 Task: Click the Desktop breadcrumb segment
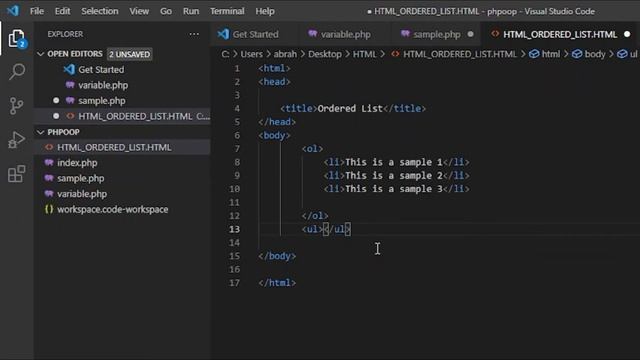(x=325, y=54)
